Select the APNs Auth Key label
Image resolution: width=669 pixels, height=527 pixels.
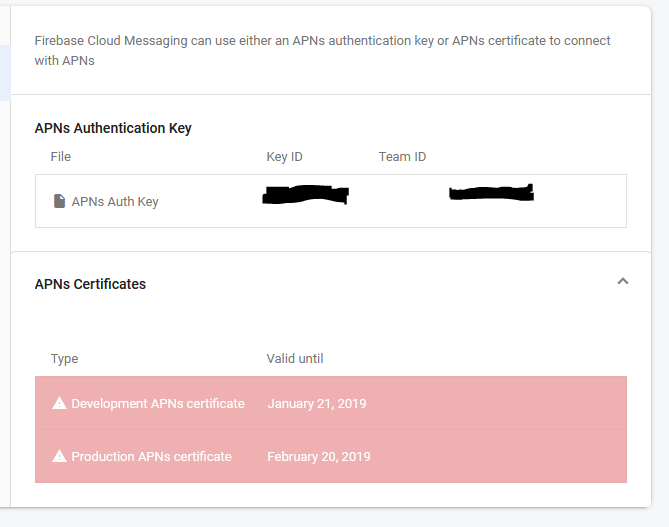(x=115, y=202)
